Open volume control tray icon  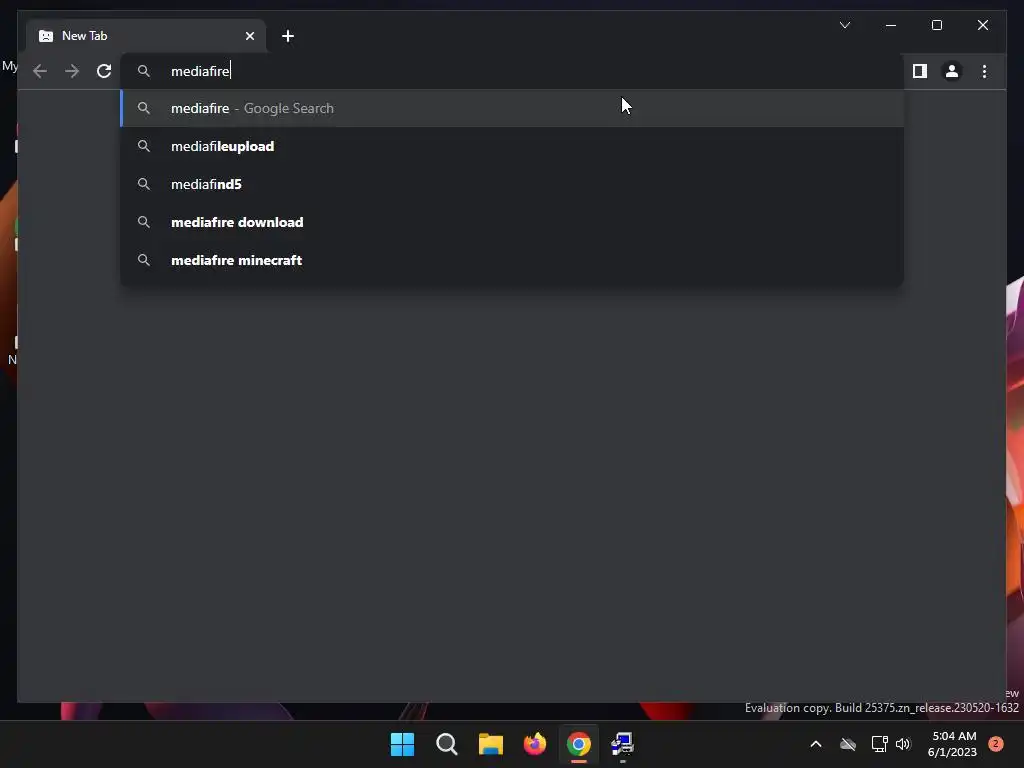coord(903,744)
